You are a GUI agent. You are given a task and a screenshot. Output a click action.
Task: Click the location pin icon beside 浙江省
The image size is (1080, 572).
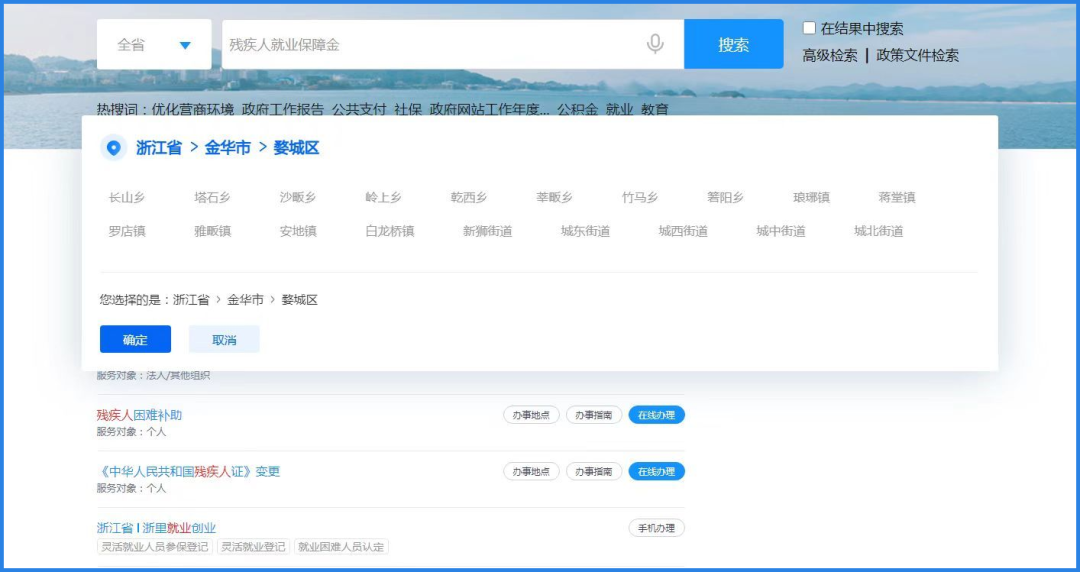[x=114, y=147]
